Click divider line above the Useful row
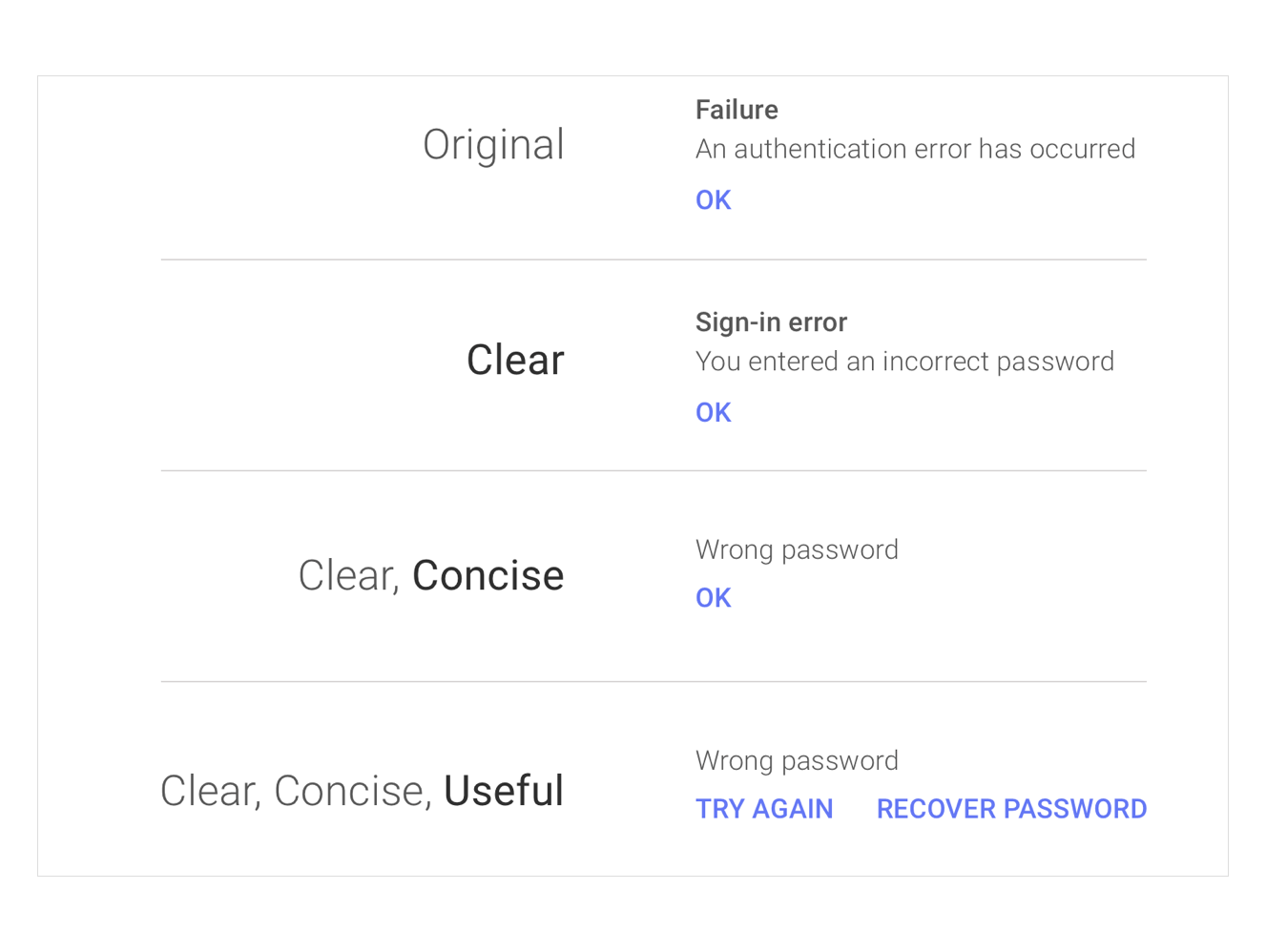This screenshot has width=1266, height=952. pyautogui.click(x=654, y=681)
